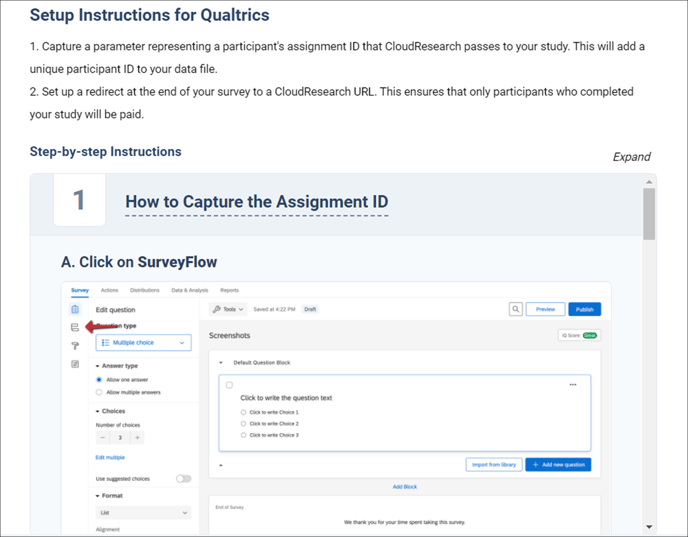Screen dimensions: 688x537
Task: Click the Preview button
Action: [545, 309]
